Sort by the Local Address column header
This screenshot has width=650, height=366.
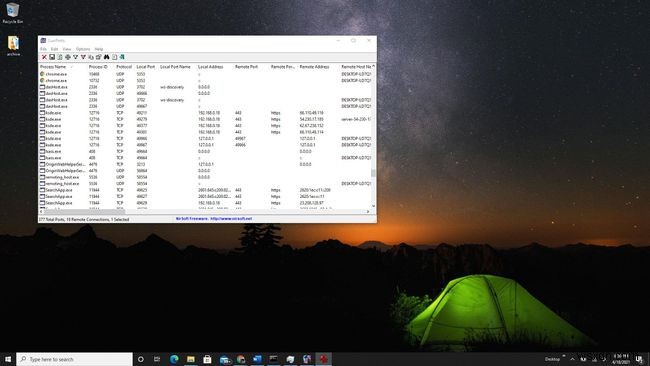click(211, 67)
